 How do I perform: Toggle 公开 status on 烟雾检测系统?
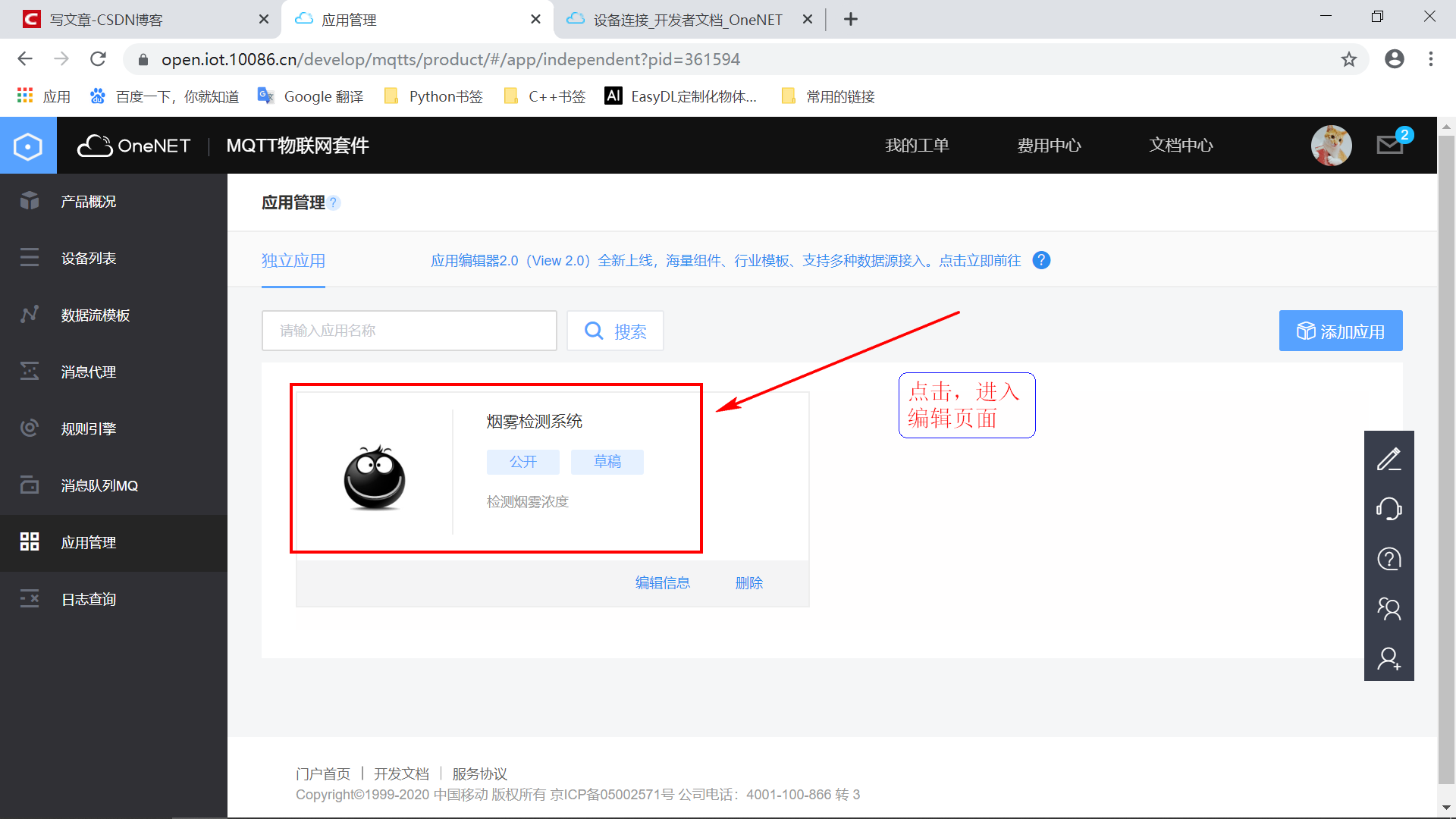(521, 461)
